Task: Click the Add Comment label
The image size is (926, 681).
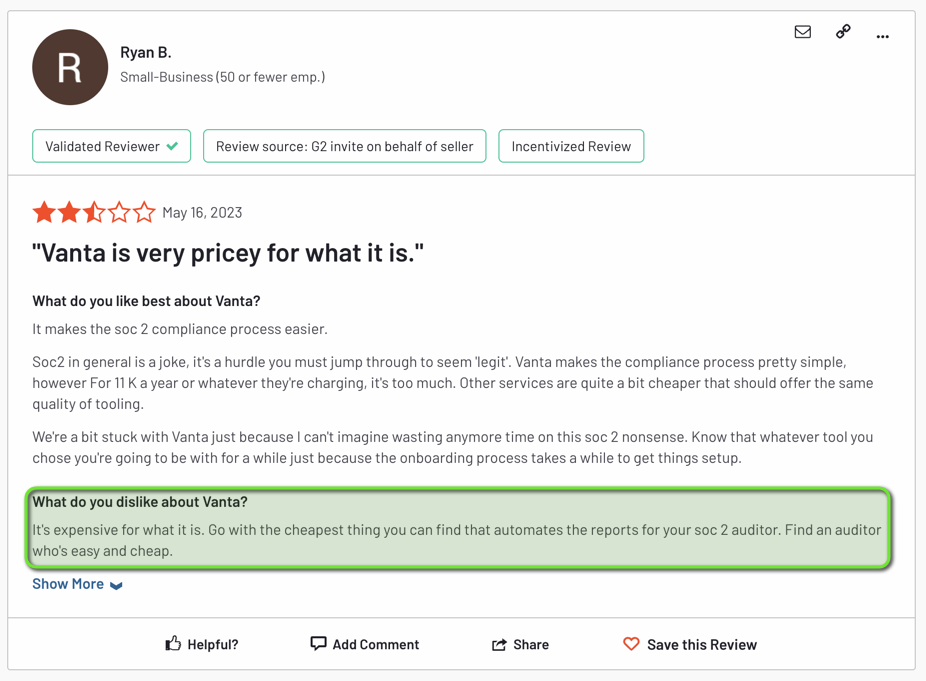Action: click(376, 644)
